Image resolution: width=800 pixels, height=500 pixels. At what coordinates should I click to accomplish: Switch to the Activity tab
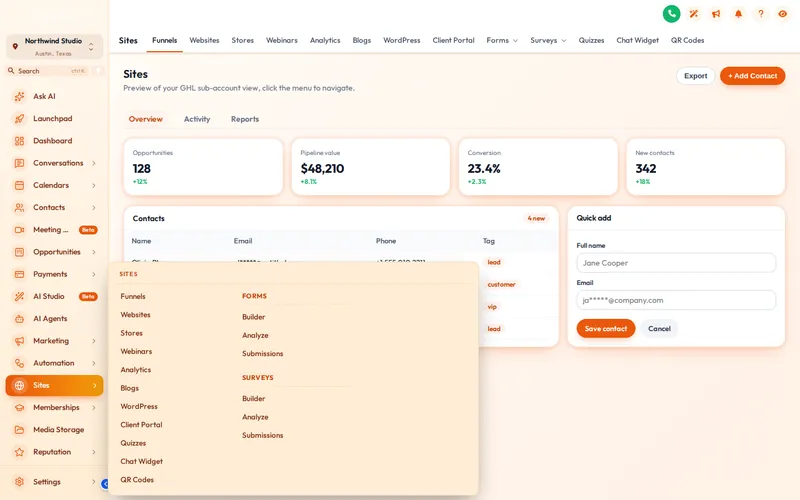(197, 119)
